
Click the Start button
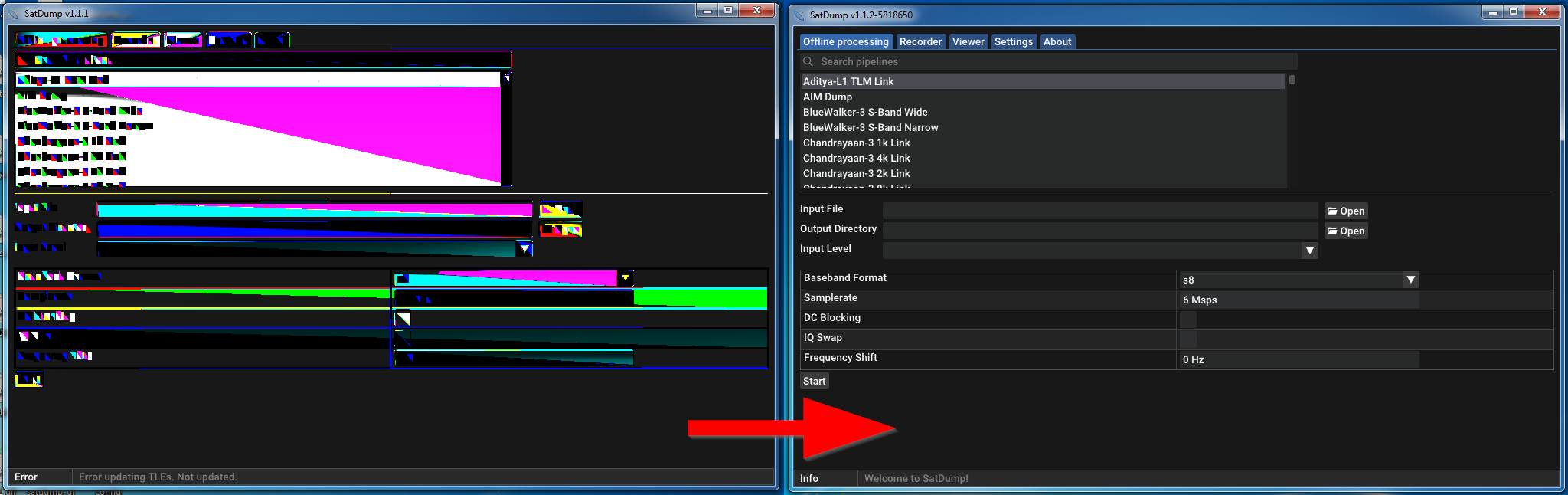pyautogui.click(x=814, y=381)
